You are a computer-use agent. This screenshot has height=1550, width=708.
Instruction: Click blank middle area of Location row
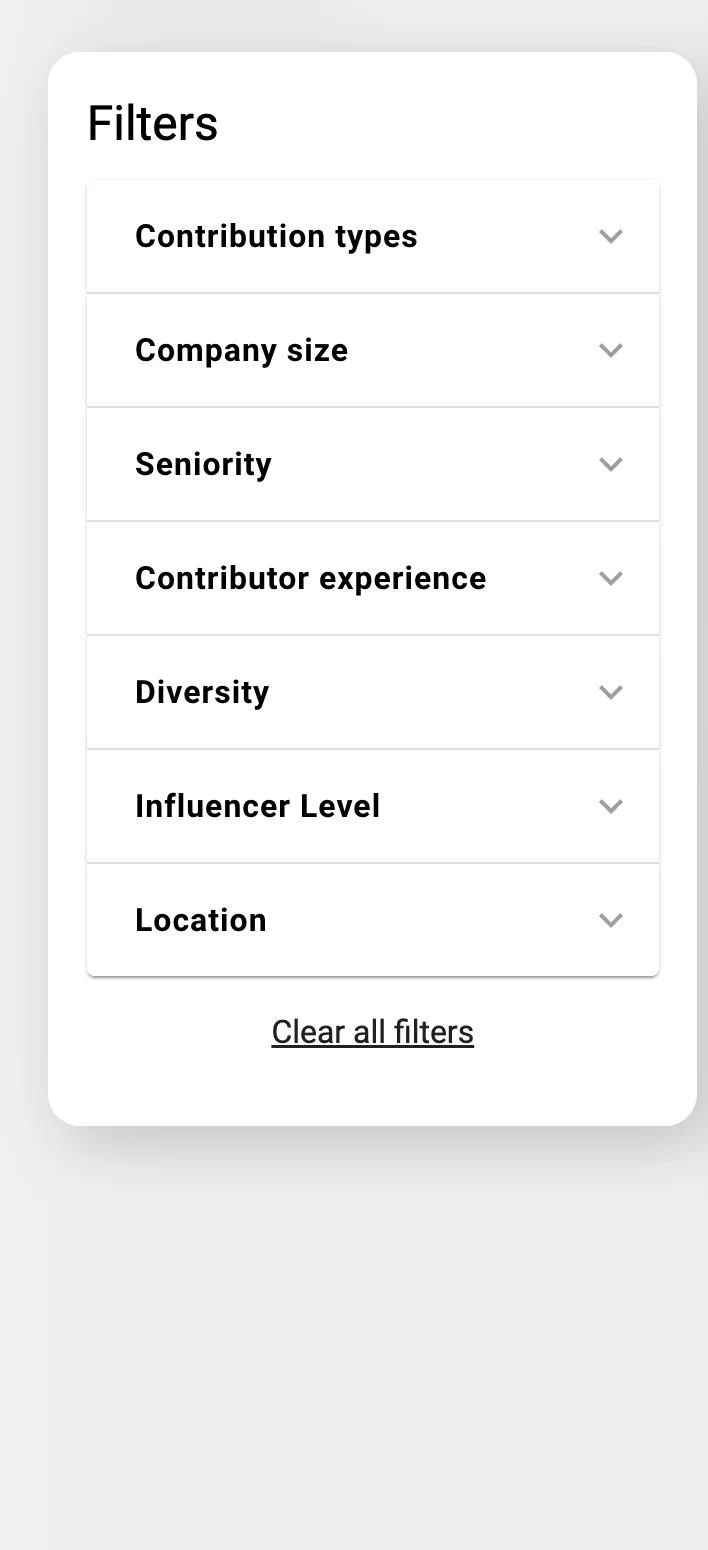430,921
